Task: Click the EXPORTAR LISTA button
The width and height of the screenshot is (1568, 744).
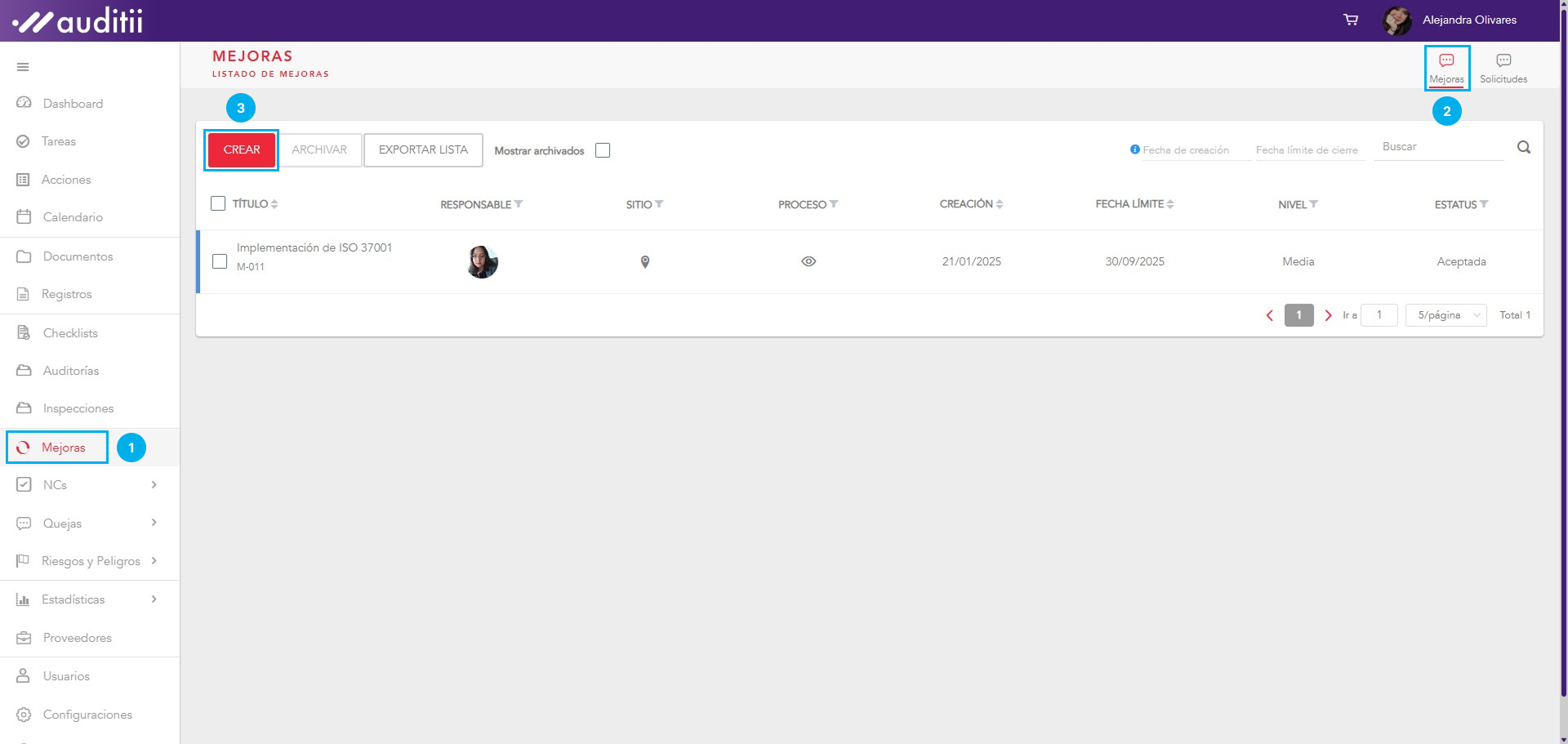Action: (423, 150)
